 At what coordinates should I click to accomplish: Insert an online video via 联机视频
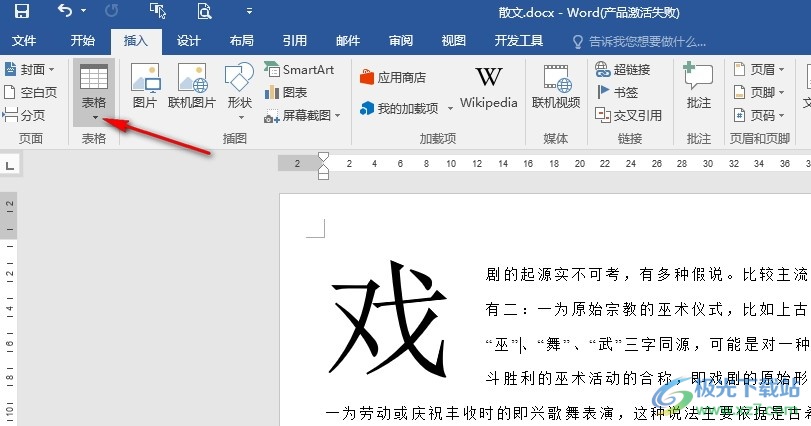pyautogui.click(x=557, y=86)
